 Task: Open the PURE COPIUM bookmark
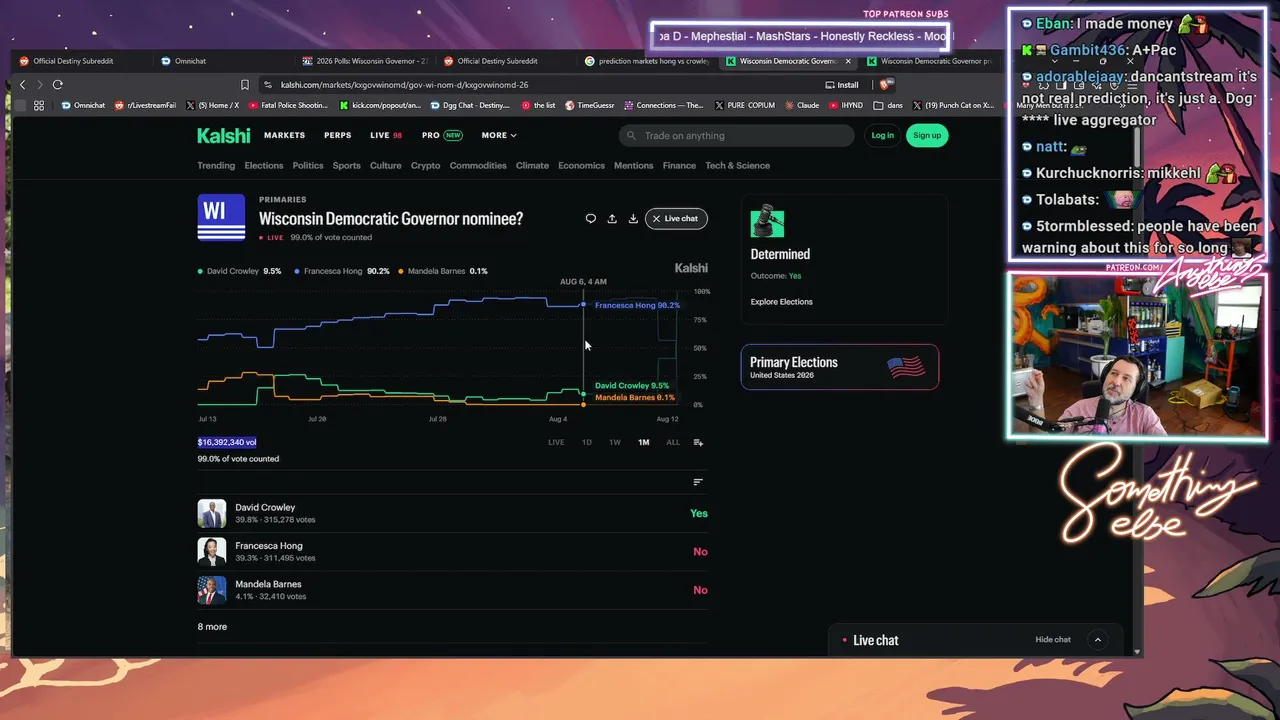[x=745, y=105]
